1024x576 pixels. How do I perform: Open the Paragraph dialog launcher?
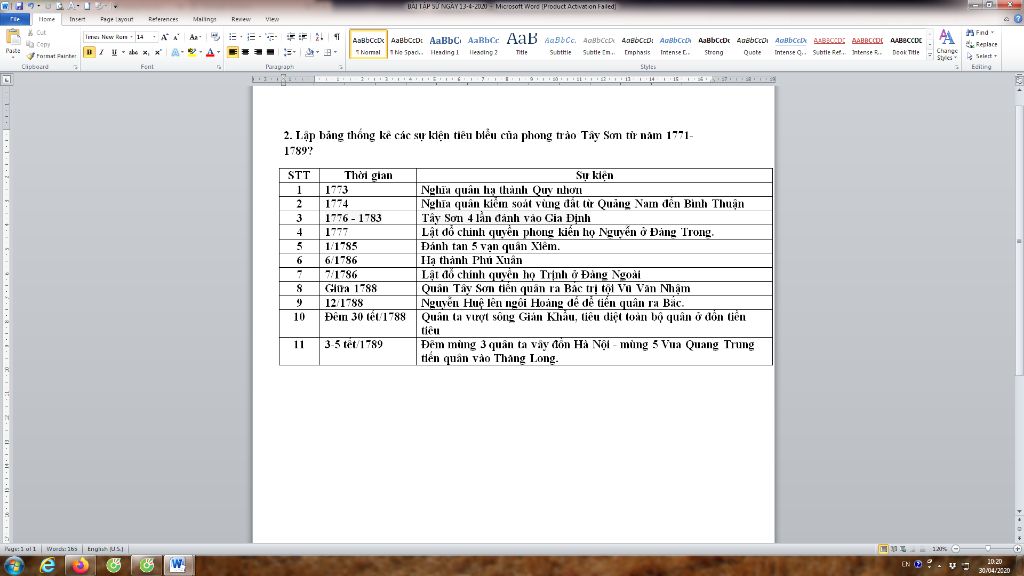341,67
